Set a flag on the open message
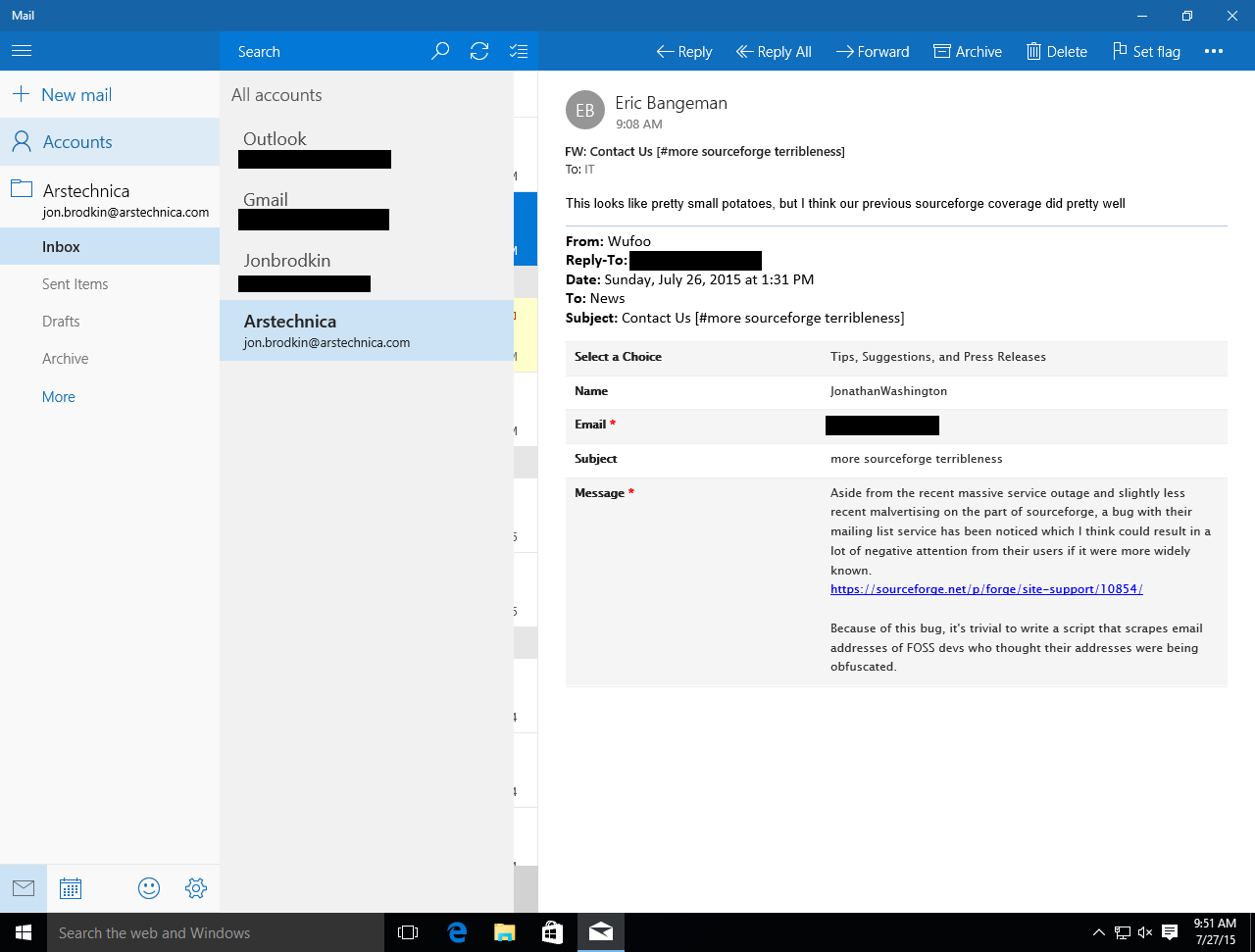This screenshot has width=1255, height=952. click(x=1145, y=51)
